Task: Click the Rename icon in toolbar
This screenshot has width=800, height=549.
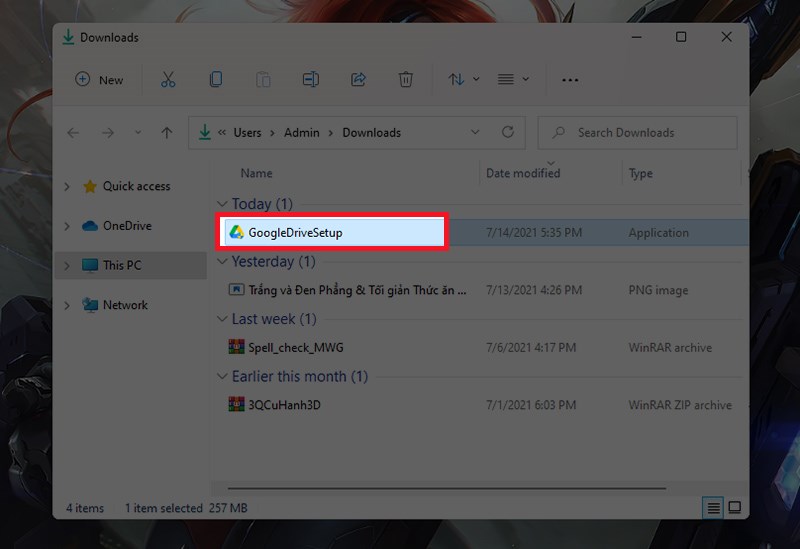Action: point(311,80)
